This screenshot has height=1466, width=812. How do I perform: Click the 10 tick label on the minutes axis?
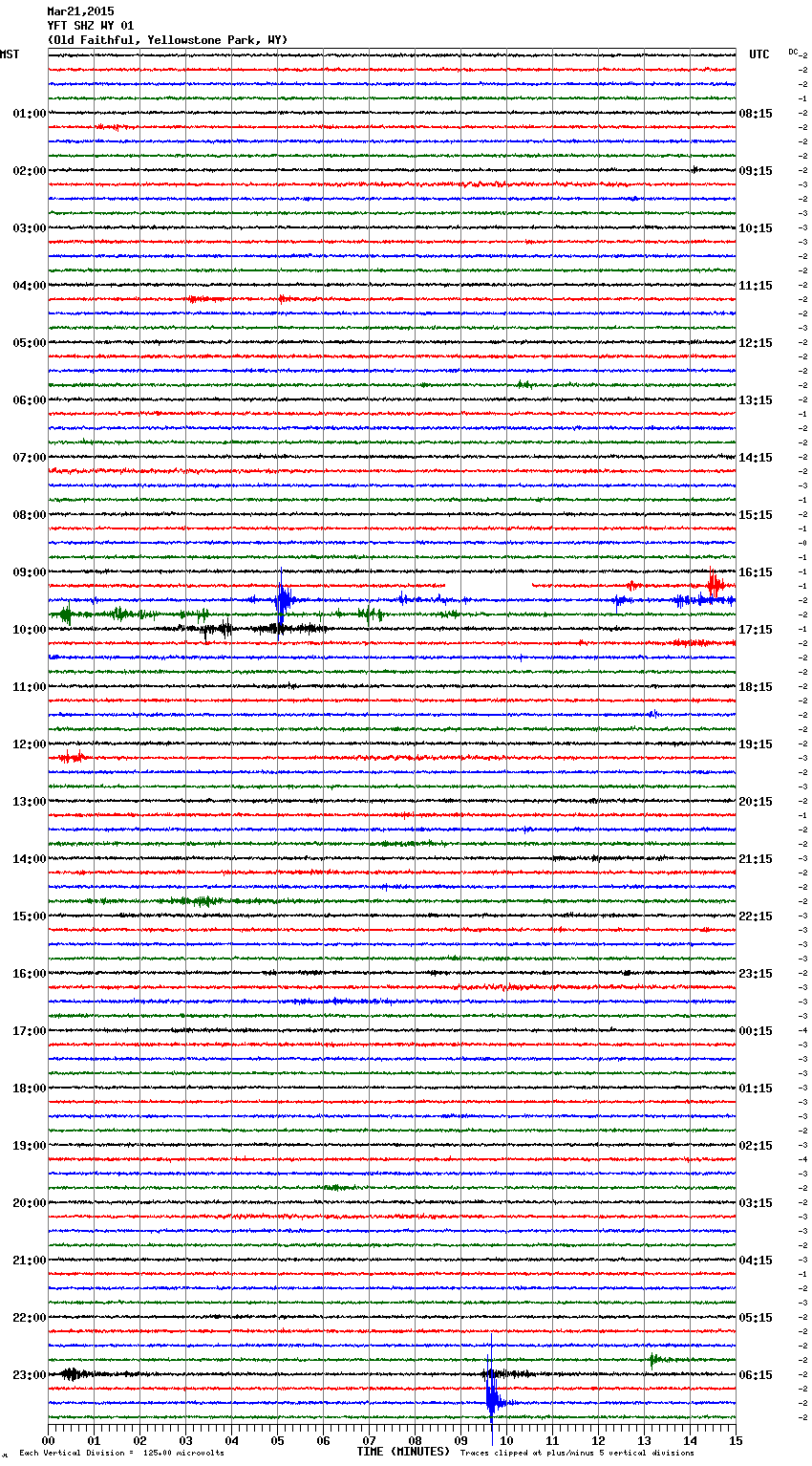pyautogui.click(x=506, y=1440)
